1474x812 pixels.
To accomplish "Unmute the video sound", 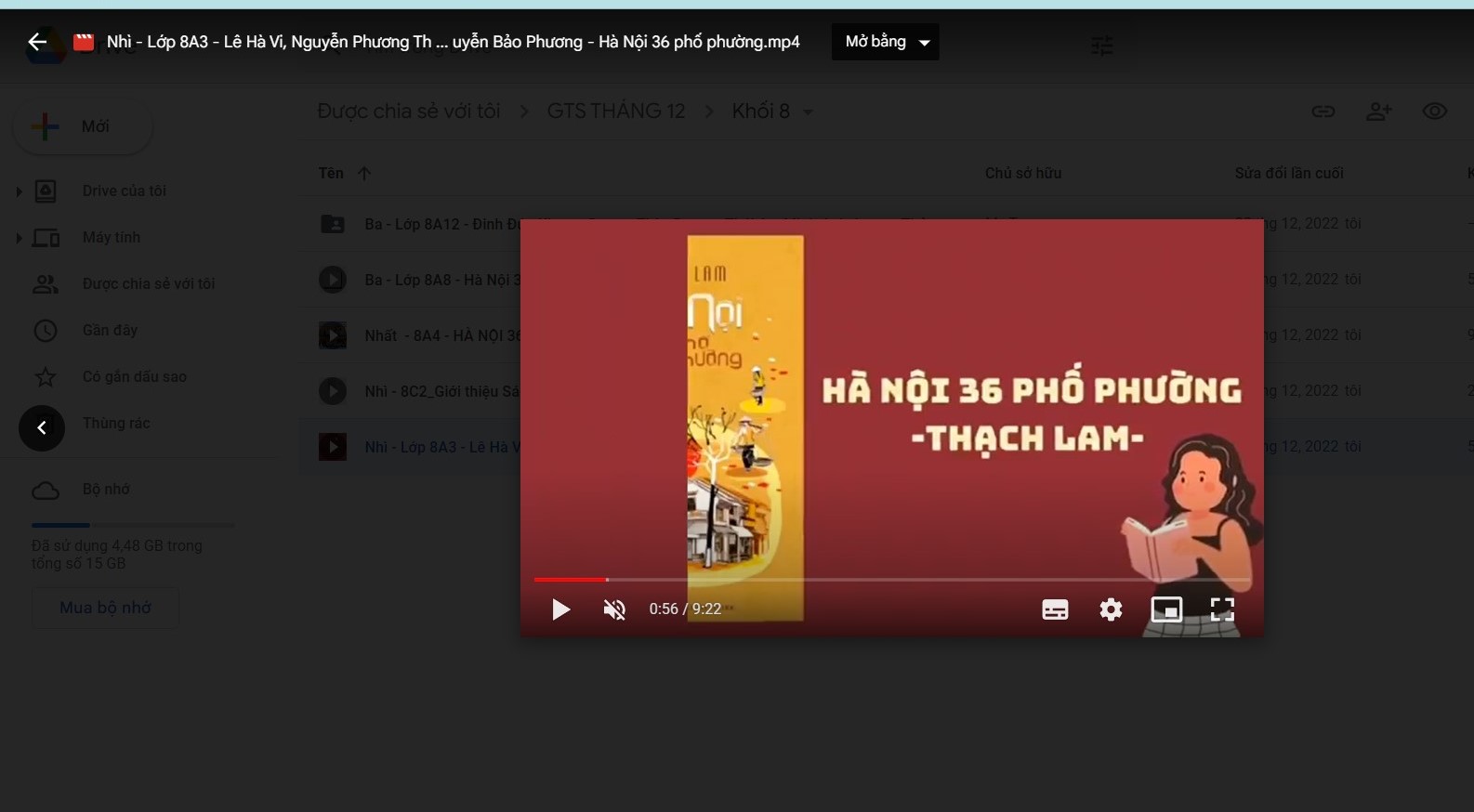I will pyautogui.click(x=614, y=609).
